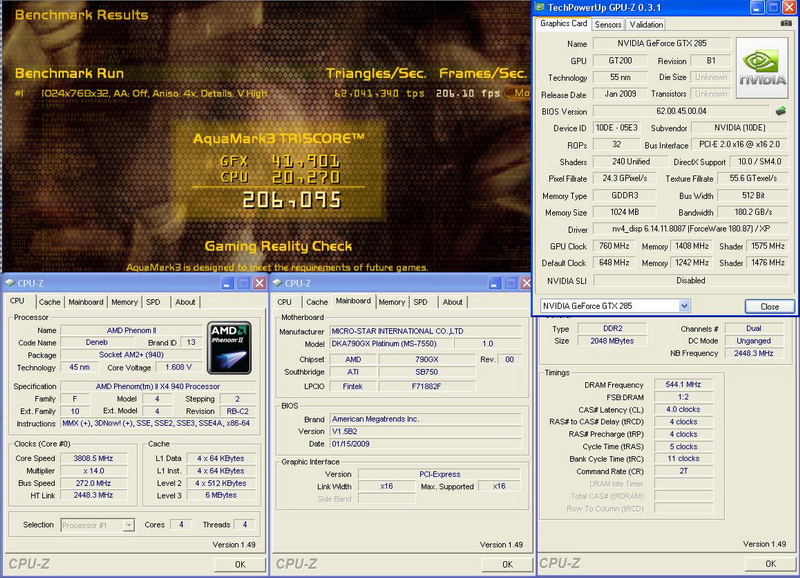800x578 pixels.
Task: Click the Close button in GPU-Z
Action: pos(769,307)
